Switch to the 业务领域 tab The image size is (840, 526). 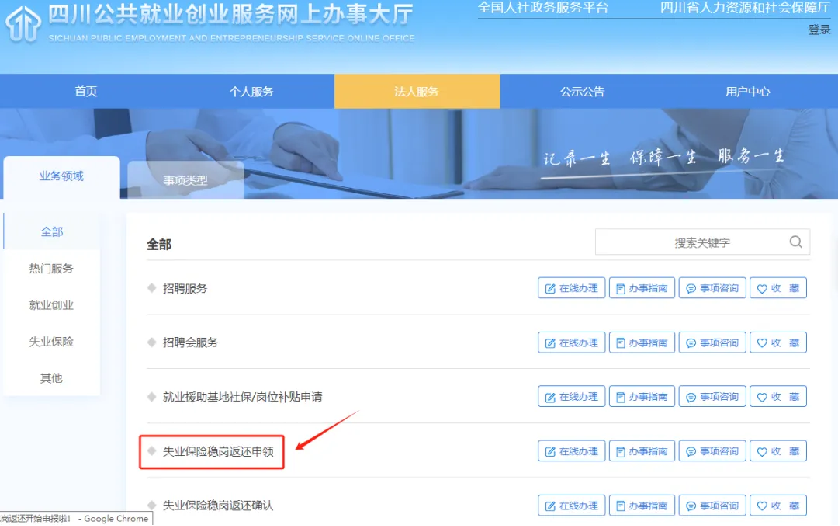point(62,177)
